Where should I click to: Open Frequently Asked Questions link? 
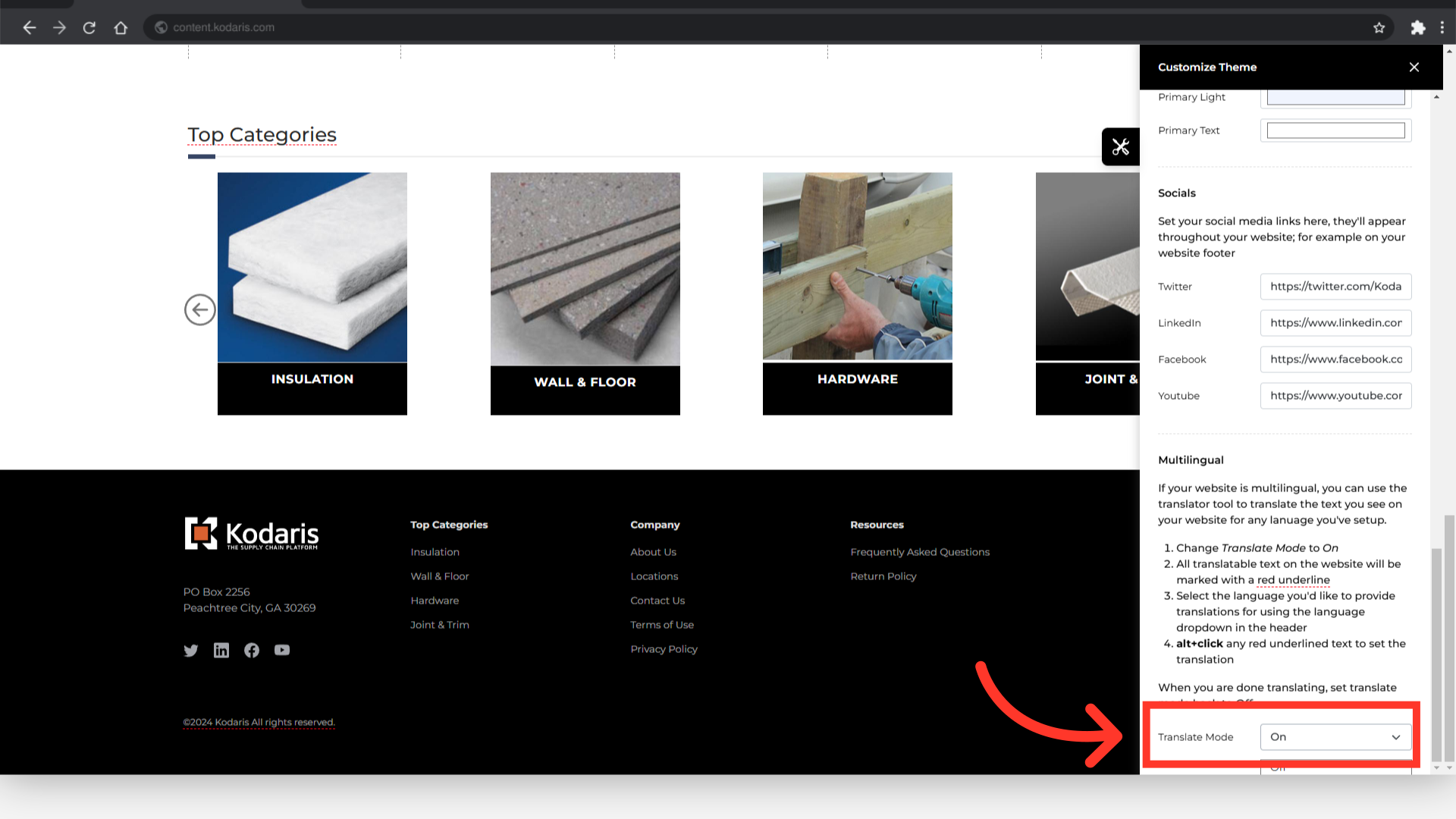(920, 552)
